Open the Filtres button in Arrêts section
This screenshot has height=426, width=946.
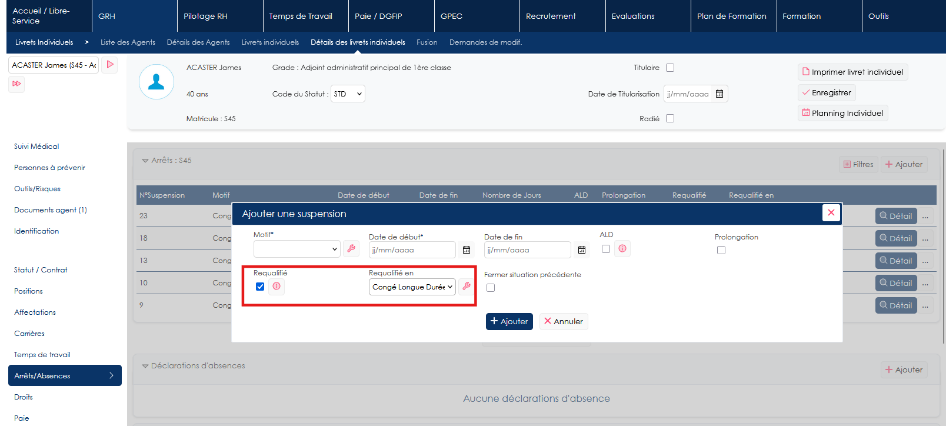[857, 164]
